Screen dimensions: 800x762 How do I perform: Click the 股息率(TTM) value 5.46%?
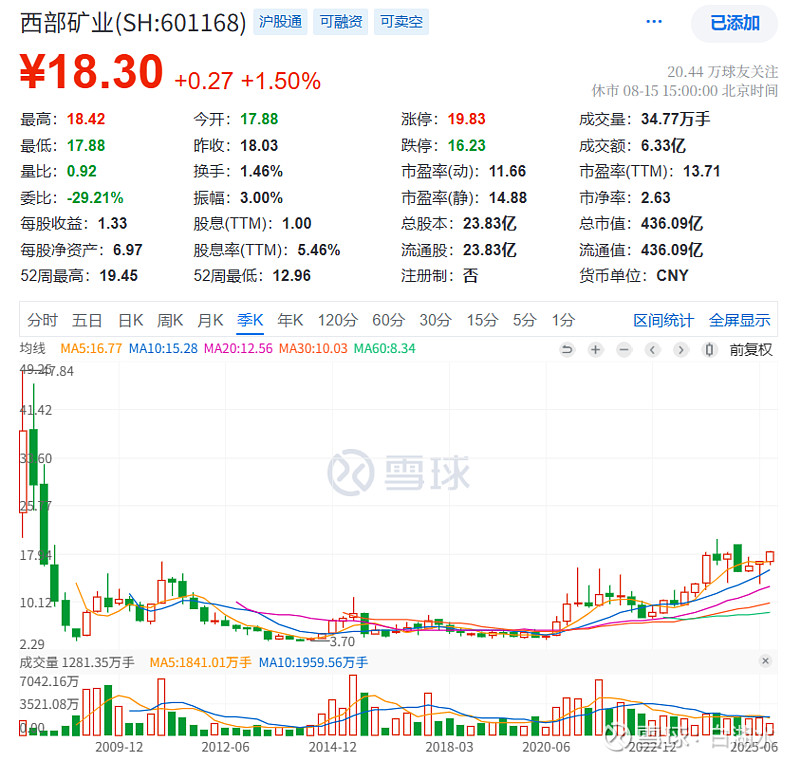coord(319,250)
